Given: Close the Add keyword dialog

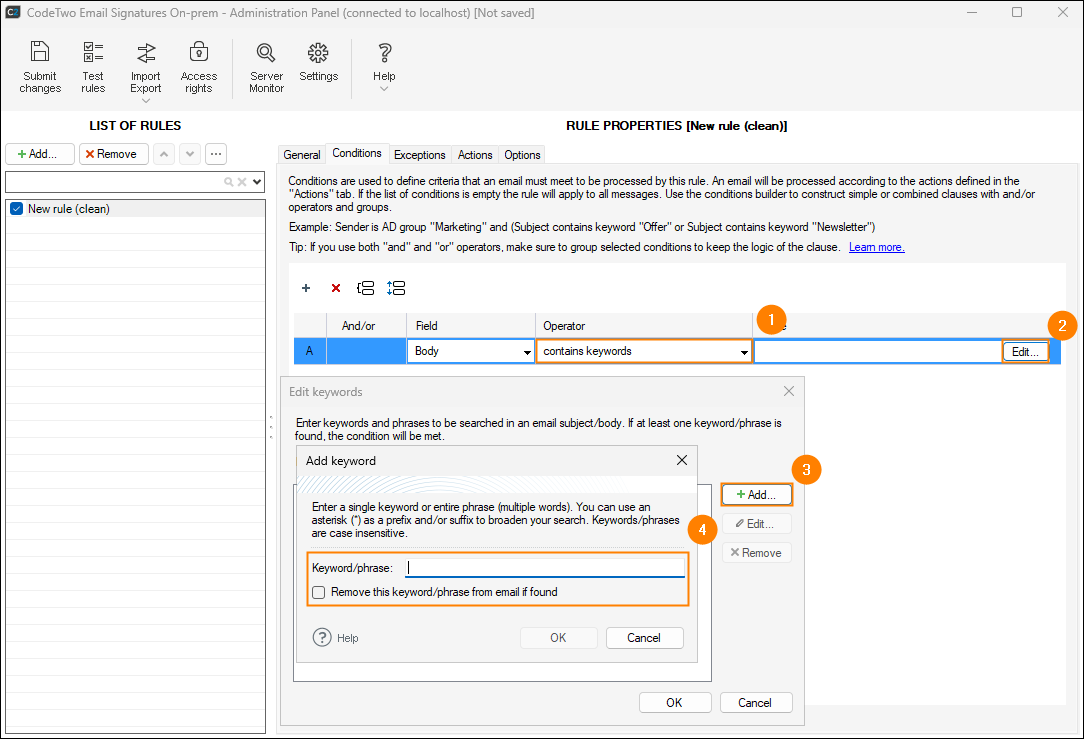Looking at the screenshot, I should coord(682,460).
